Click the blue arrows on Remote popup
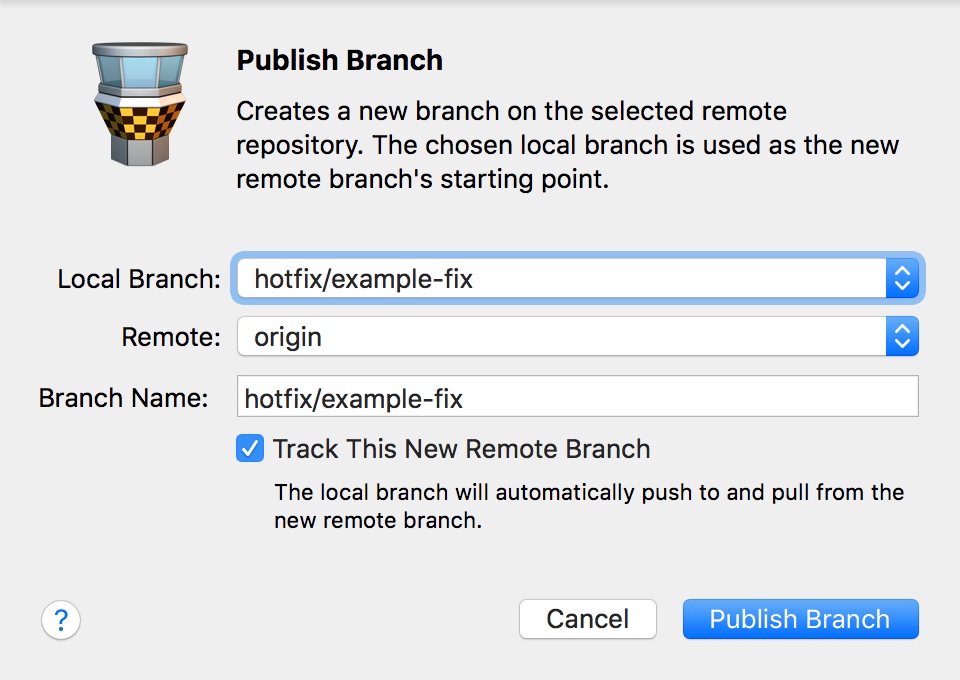Viewport: 960px width, 680px height. tap(902, 336)
